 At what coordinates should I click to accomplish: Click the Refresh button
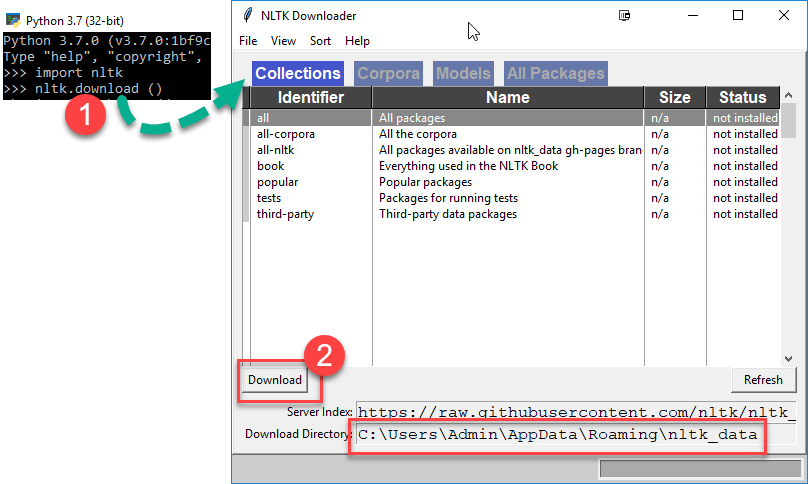point(763,380)
